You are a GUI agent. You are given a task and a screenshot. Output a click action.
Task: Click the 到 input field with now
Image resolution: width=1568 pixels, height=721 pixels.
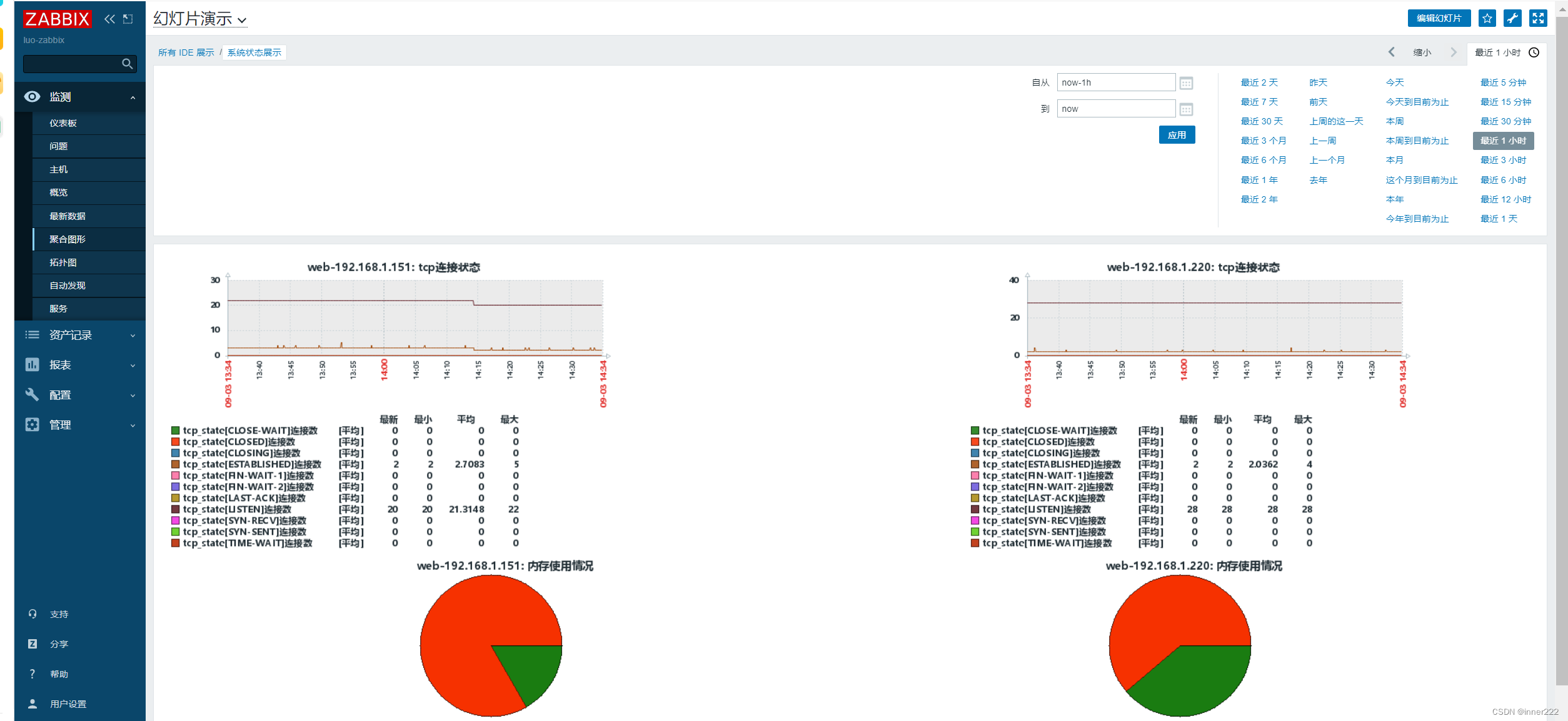pos(1116,109)
